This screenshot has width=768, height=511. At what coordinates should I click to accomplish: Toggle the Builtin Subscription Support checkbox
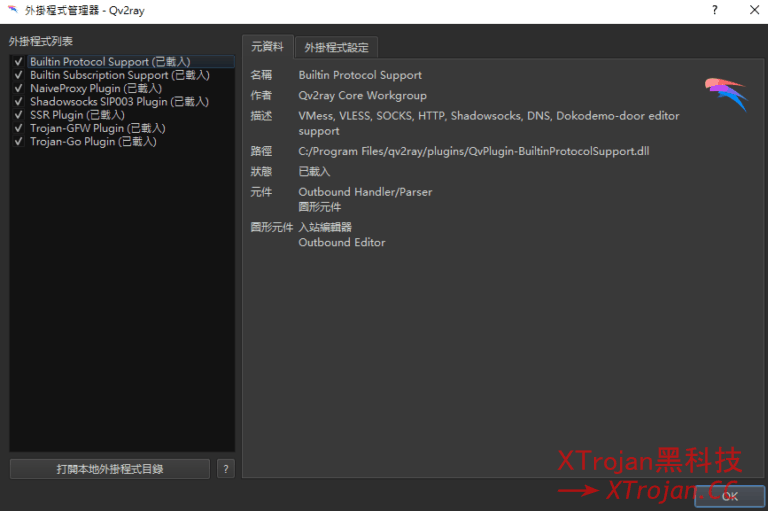tap(19, 75)
